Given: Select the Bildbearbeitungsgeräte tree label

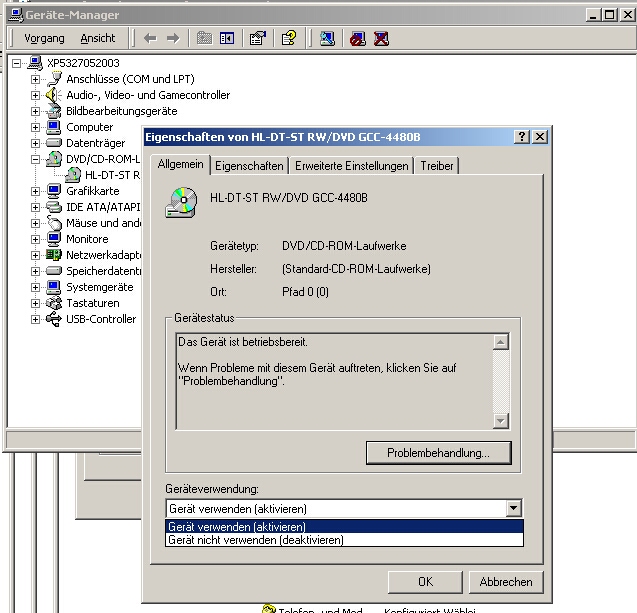Looking at the screenshot, I should click(122, 111).
